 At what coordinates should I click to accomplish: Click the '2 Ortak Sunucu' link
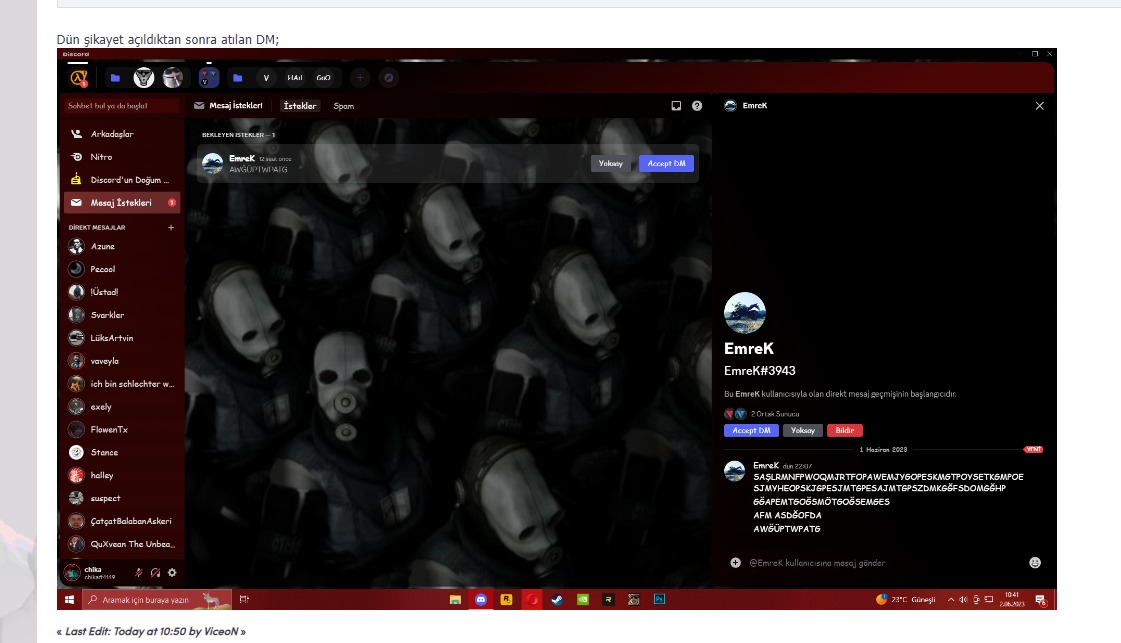point(775,414)
